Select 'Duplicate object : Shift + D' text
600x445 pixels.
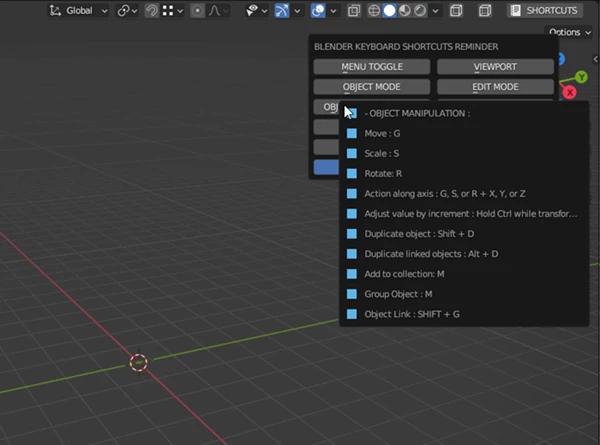[419, 234]
